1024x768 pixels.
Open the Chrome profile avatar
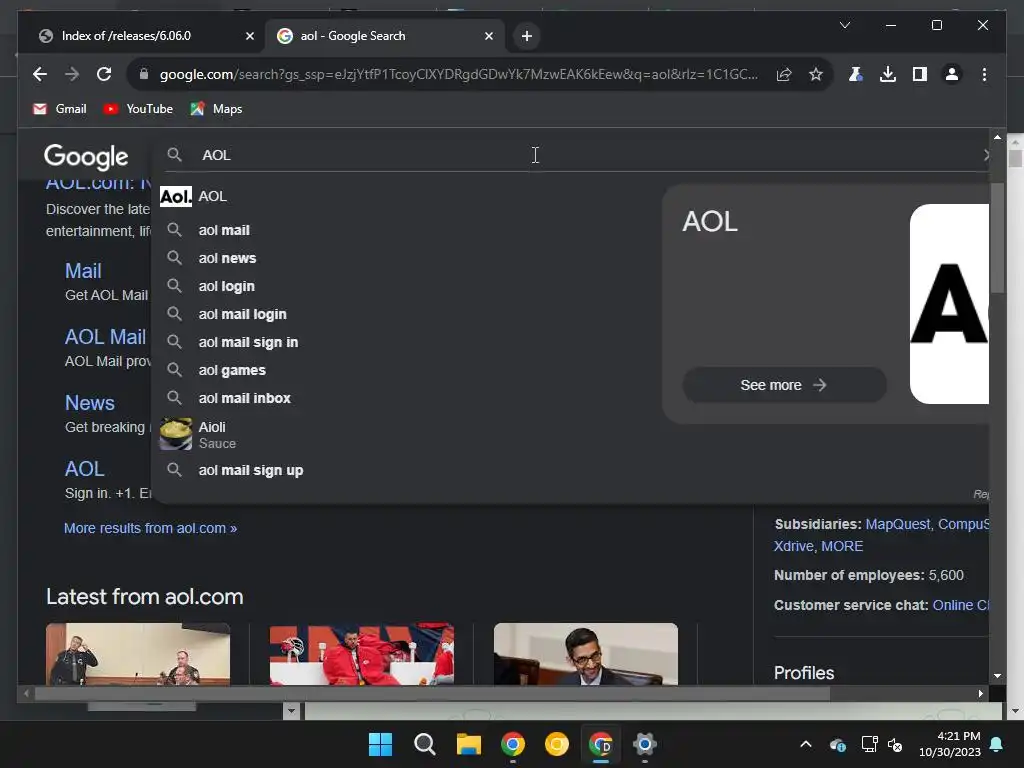click(952, 74)
